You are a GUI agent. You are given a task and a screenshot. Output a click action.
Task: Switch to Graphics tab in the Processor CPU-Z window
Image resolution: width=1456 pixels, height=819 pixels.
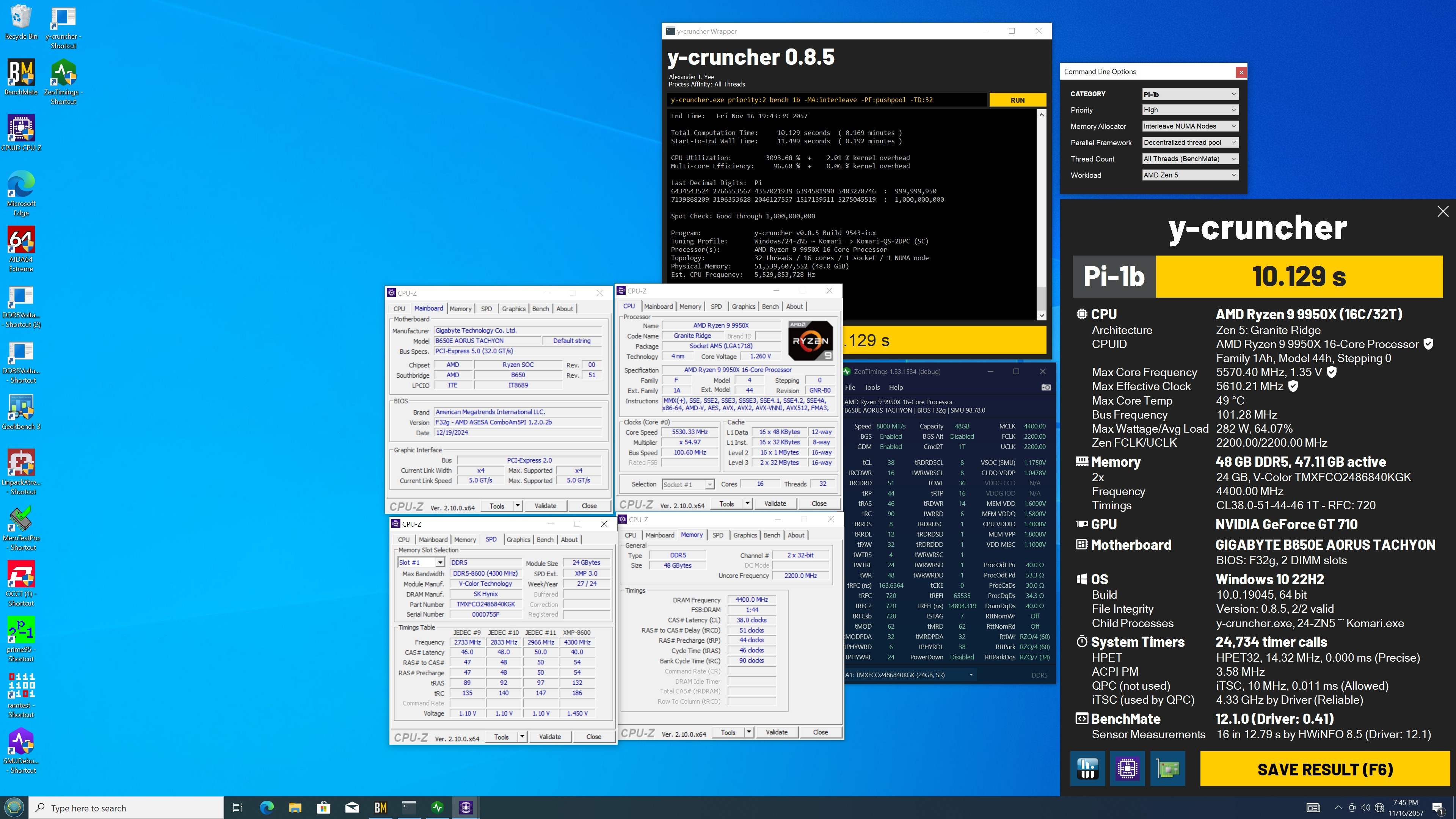point(743,307)
